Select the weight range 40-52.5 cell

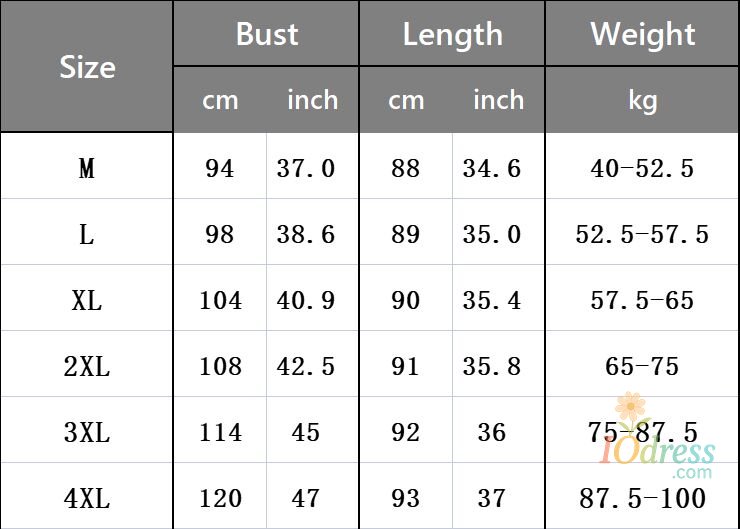[x=642, y=168]
